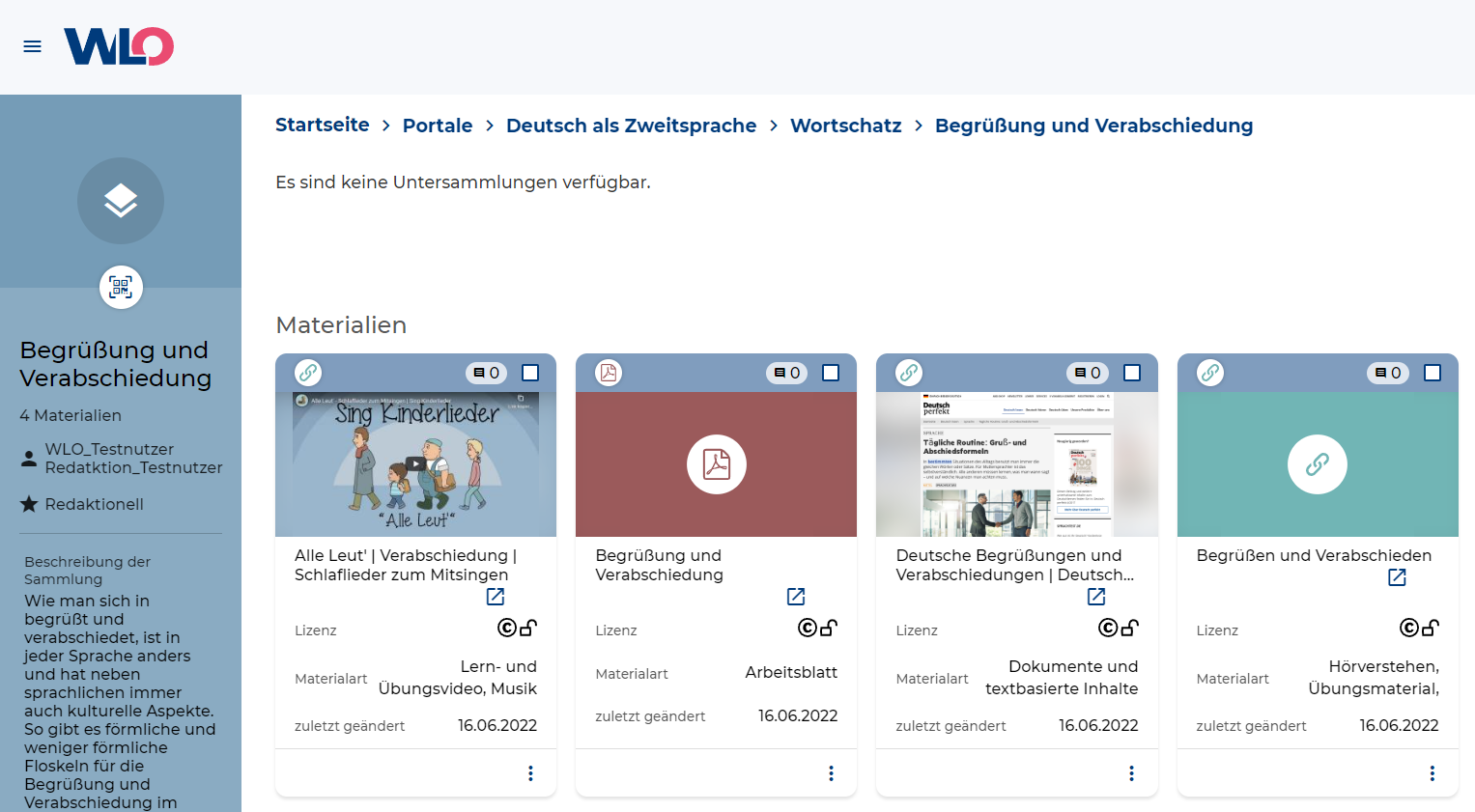Click the red PDF worksheet preview area

click(x=716, y=464)
